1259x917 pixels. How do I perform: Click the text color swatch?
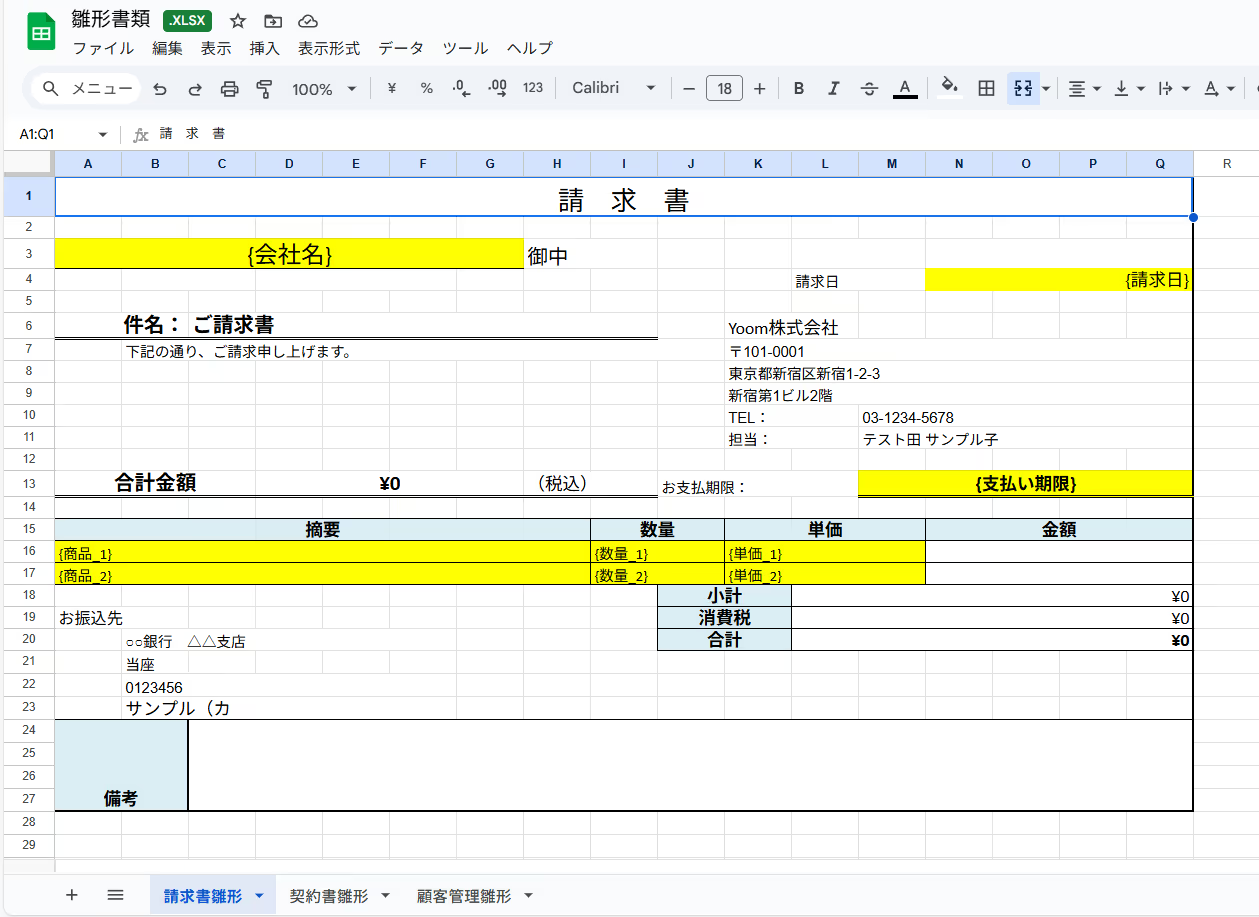coord(905,88)
